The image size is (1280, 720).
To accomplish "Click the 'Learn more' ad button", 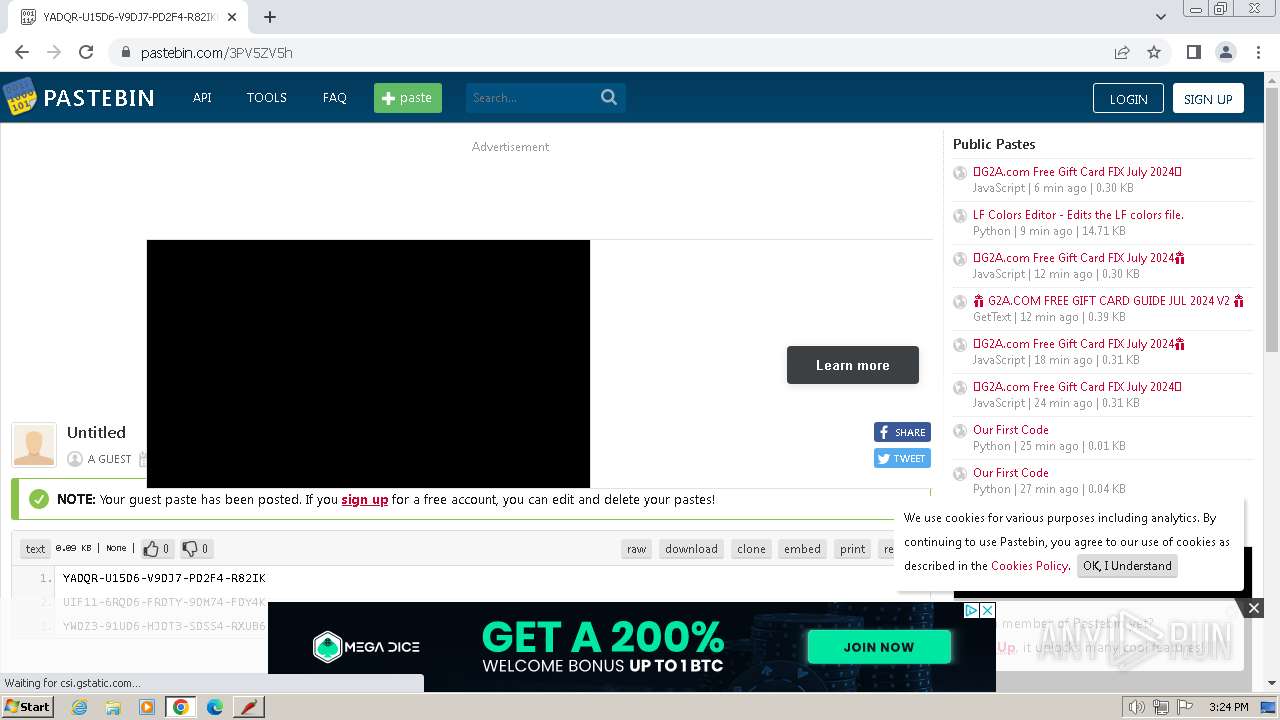I will click(853, 365).
